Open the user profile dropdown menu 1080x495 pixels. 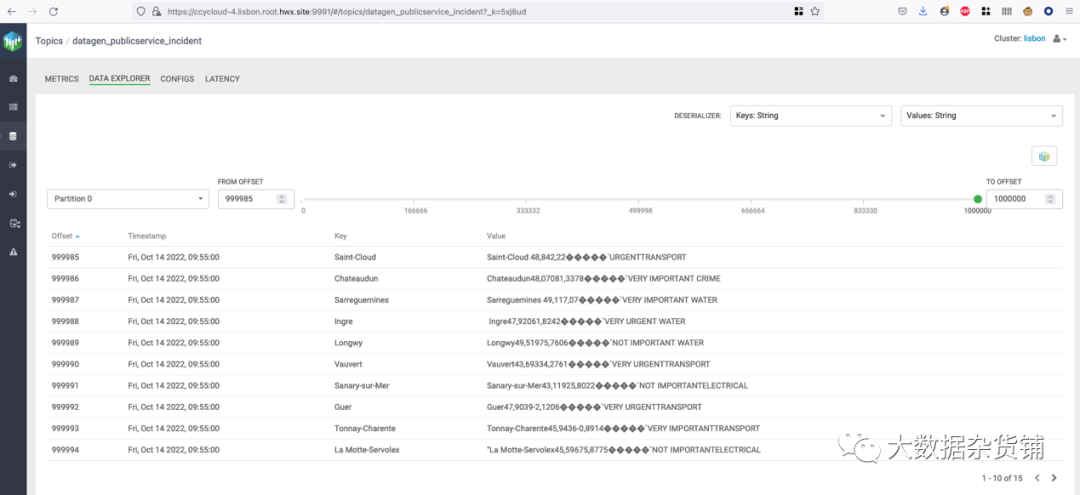coord(1060,39)
